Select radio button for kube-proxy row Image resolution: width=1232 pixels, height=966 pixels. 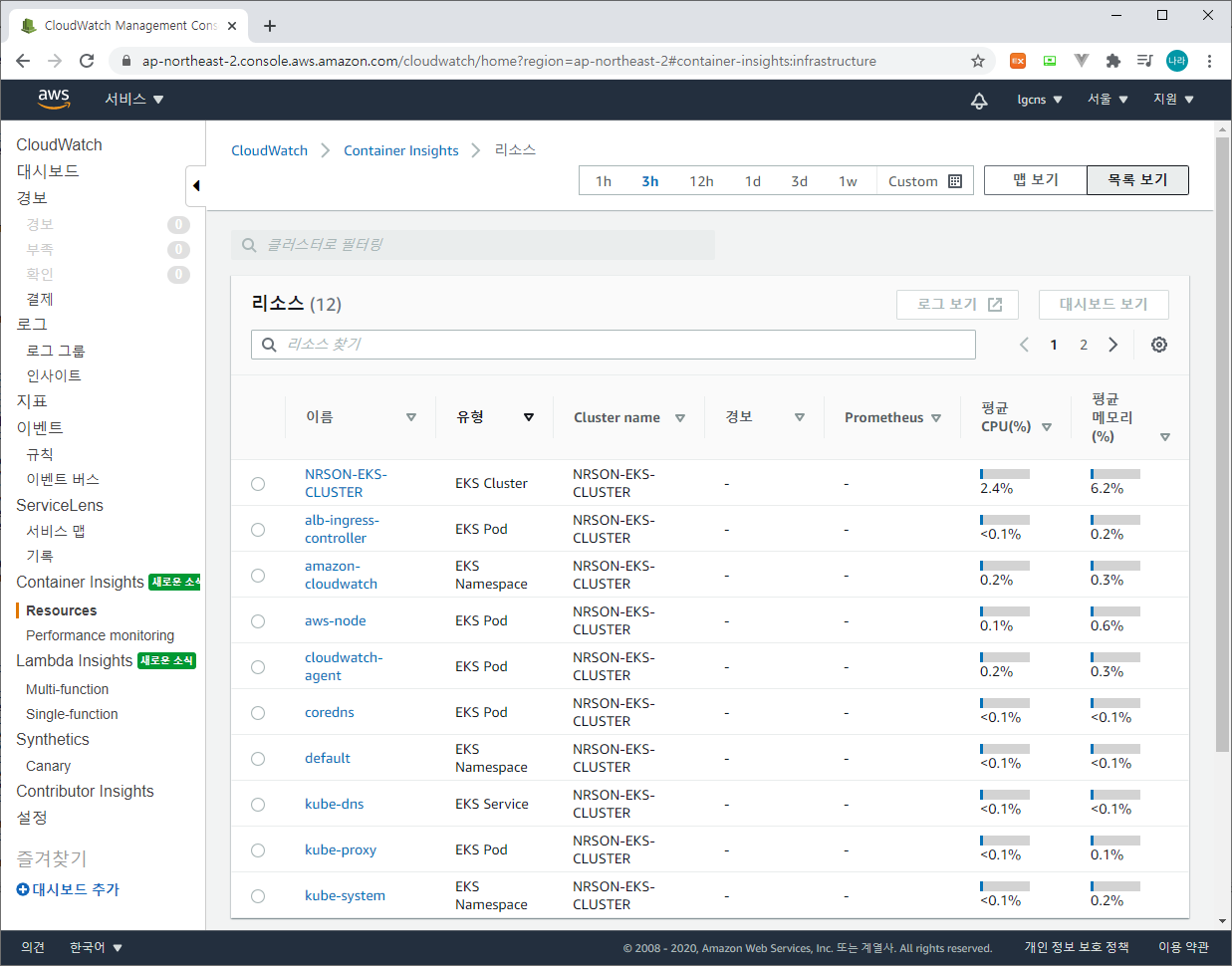(x=258, y=850)
